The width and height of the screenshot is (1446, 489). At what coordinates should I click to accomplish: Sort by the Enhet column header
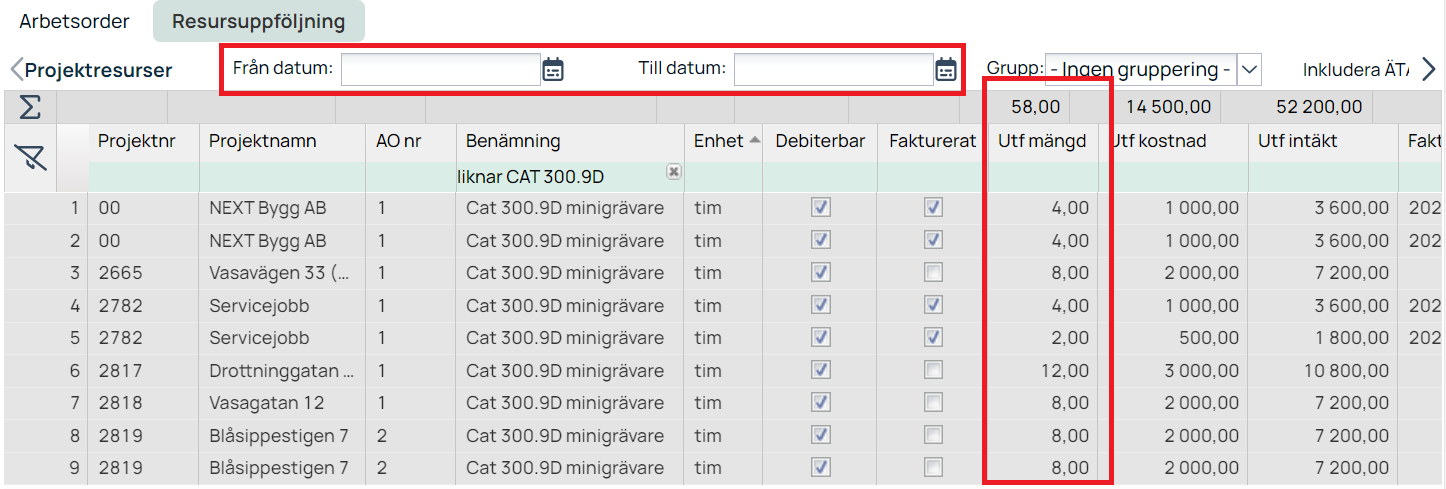pyautogui.click(x=727, y=141)
